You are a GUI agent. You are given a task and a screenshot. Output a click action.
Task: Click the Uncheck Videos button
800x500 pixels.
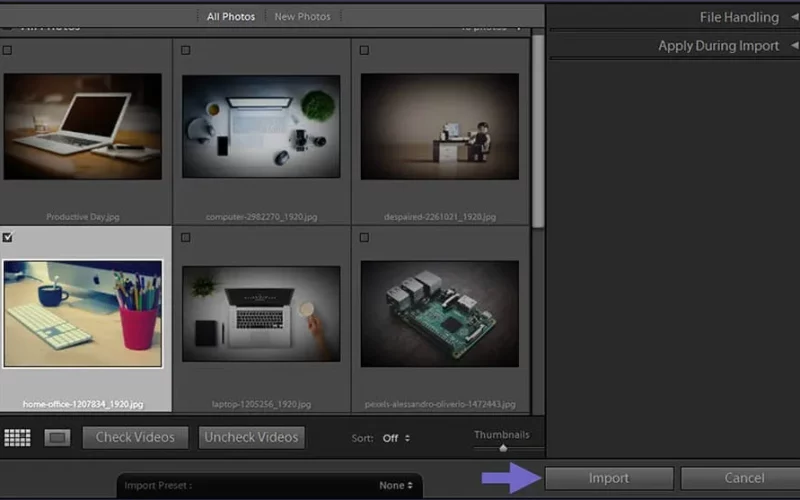[x=252, y=438]
